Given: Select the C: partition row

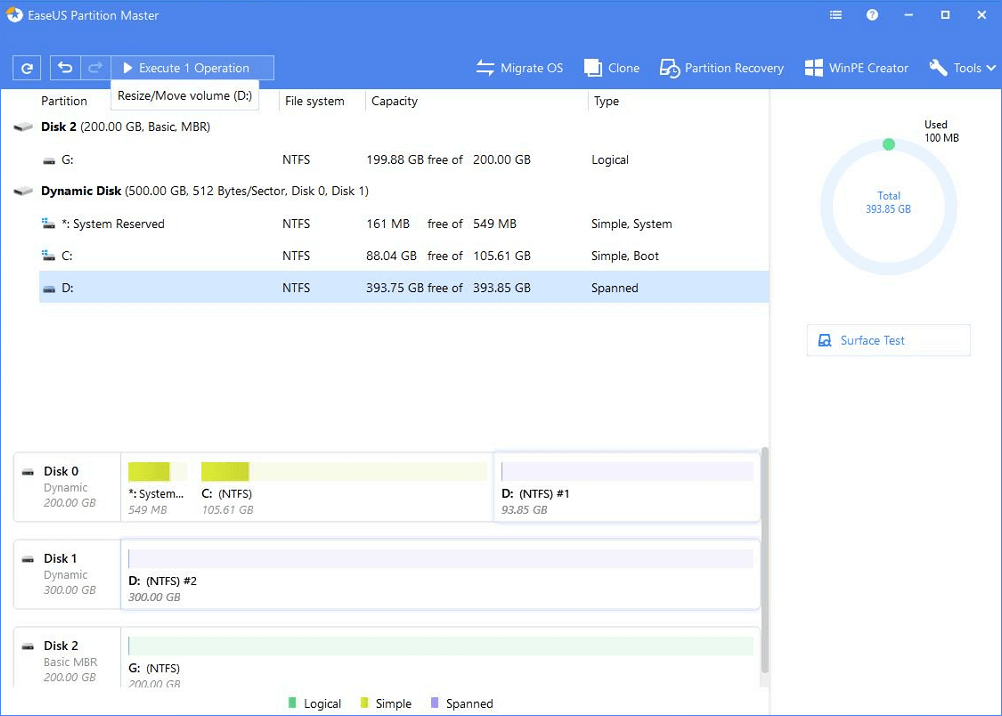Looking at the screenshot, I should (400, 256).
